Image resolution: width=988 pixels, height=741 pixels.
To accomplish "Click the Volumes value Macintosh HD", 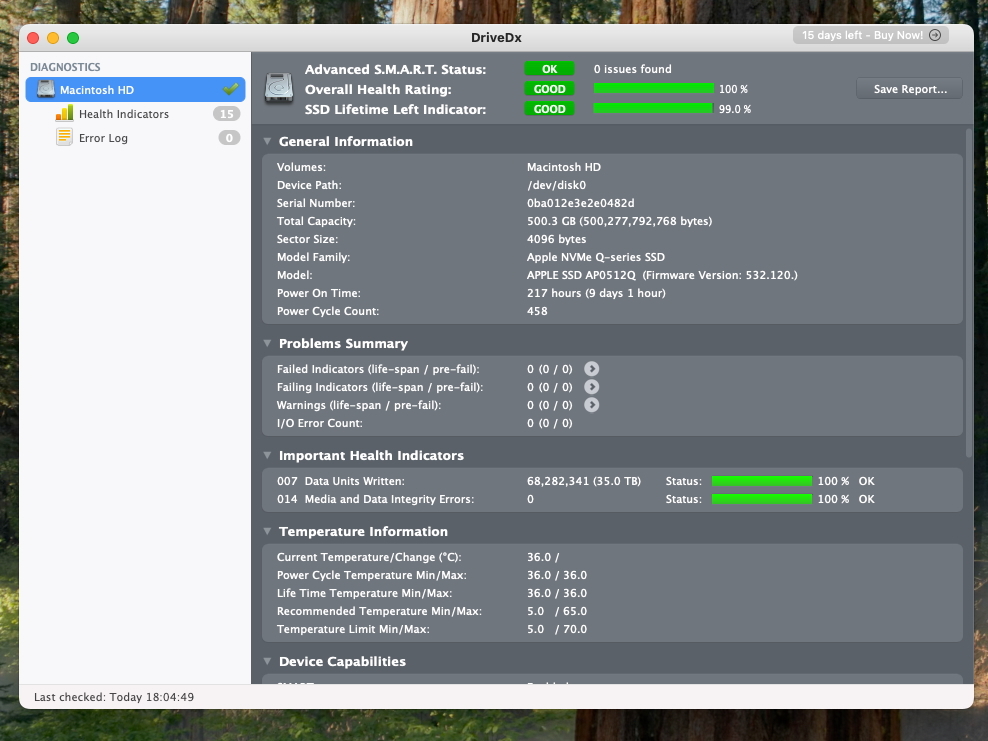I will 563,167.
